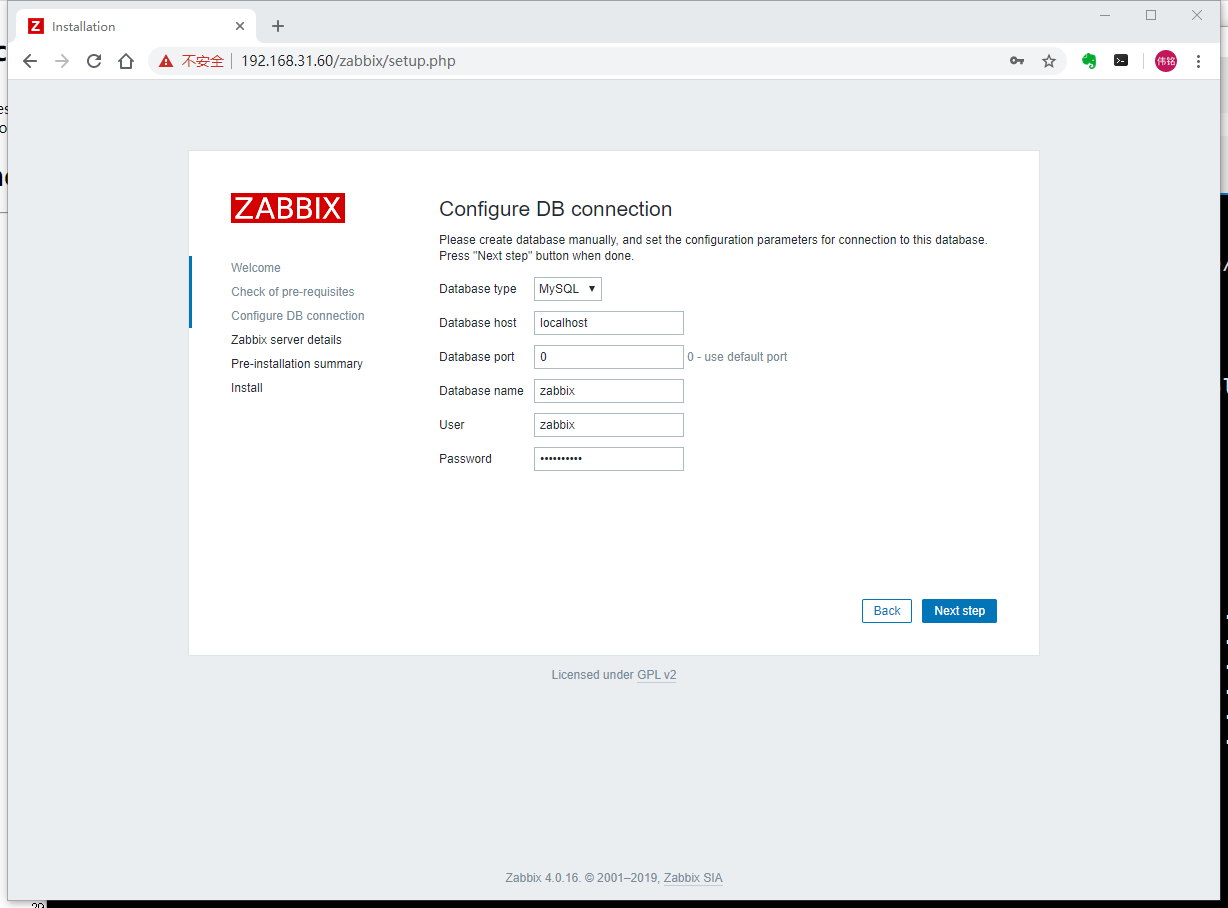Click the 'Database name' label
This screenshot has height=908, width=1228.
(x=481, y=391)
